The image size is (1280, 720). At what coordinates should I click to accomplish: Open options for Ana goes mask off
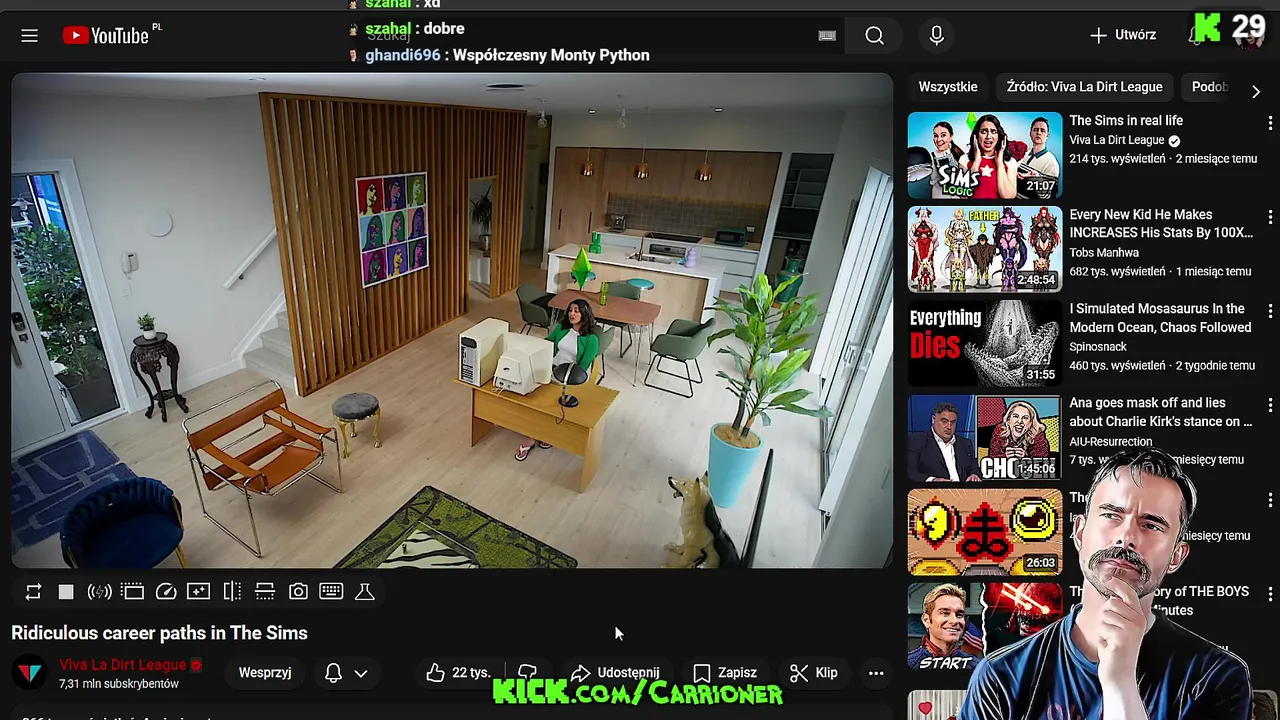pos(1270,405)
